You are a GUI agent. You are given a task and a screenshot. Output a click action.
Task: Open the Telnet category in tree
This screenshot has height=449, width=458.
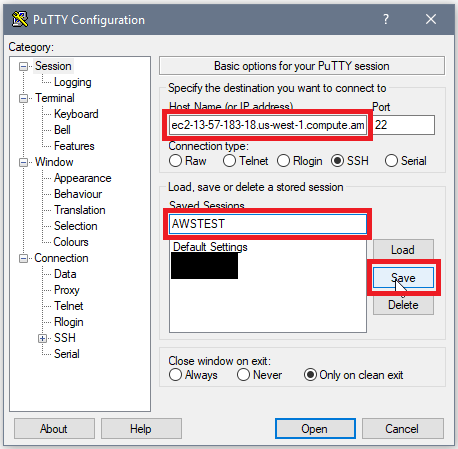69,306
